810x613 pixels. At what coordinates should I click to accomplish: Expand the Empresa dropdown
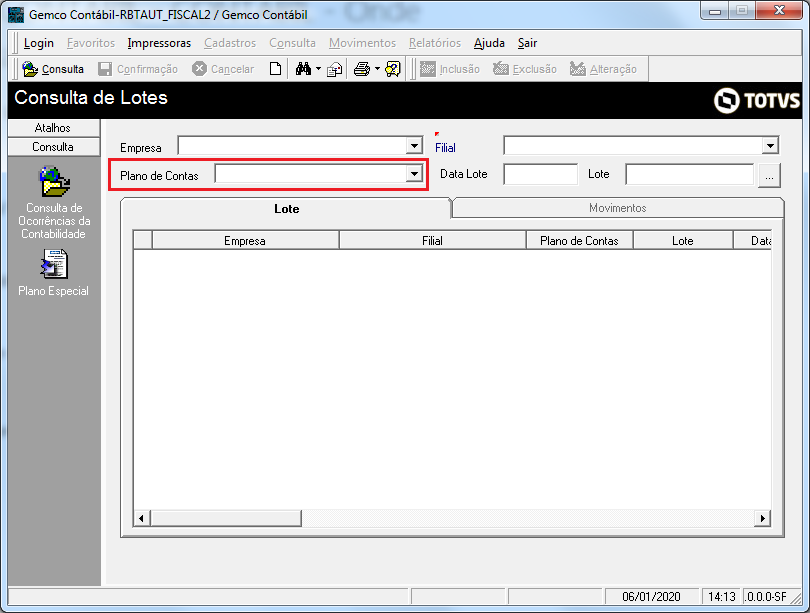coord(414,146)
